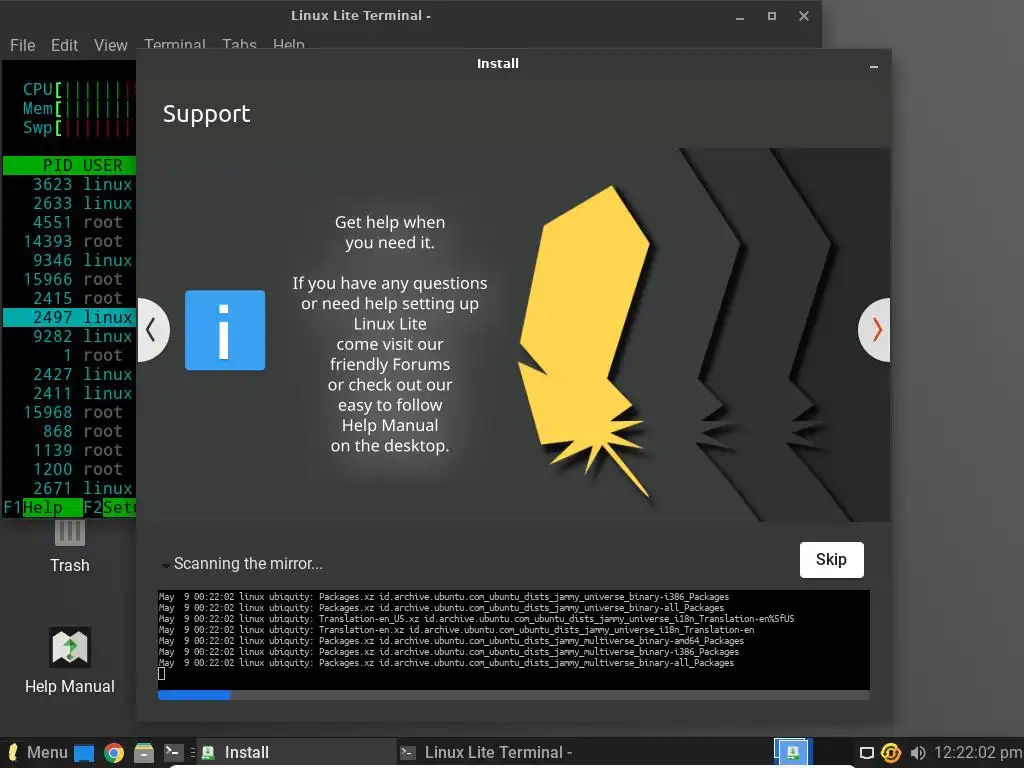Open file manager from the taskbar
Viewport: 1024px width, 768px height.
(144, 753)
